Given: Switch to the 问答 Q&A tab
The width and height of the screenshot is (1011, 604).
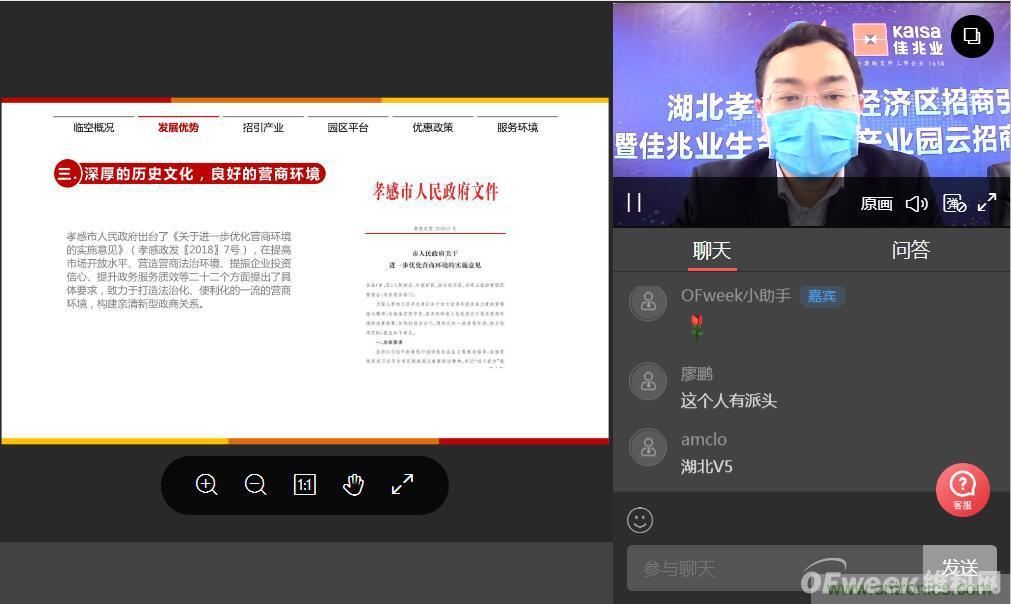Looking at the screenshot, I should (x=910, y=250).
